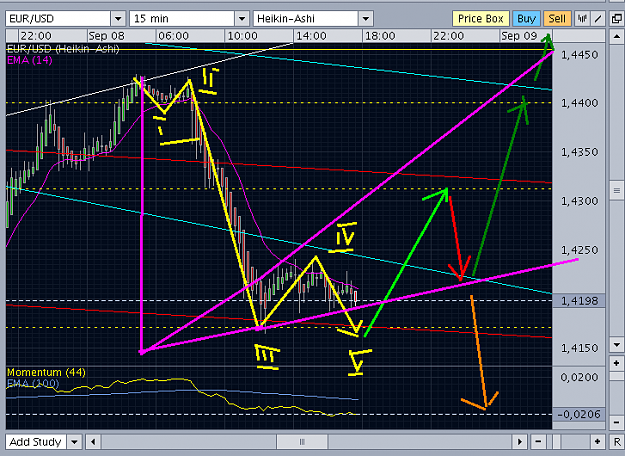This screenshot has height=456, width=625.
Task: Click the 15 min timeframe field
Action: pos(182,19)
